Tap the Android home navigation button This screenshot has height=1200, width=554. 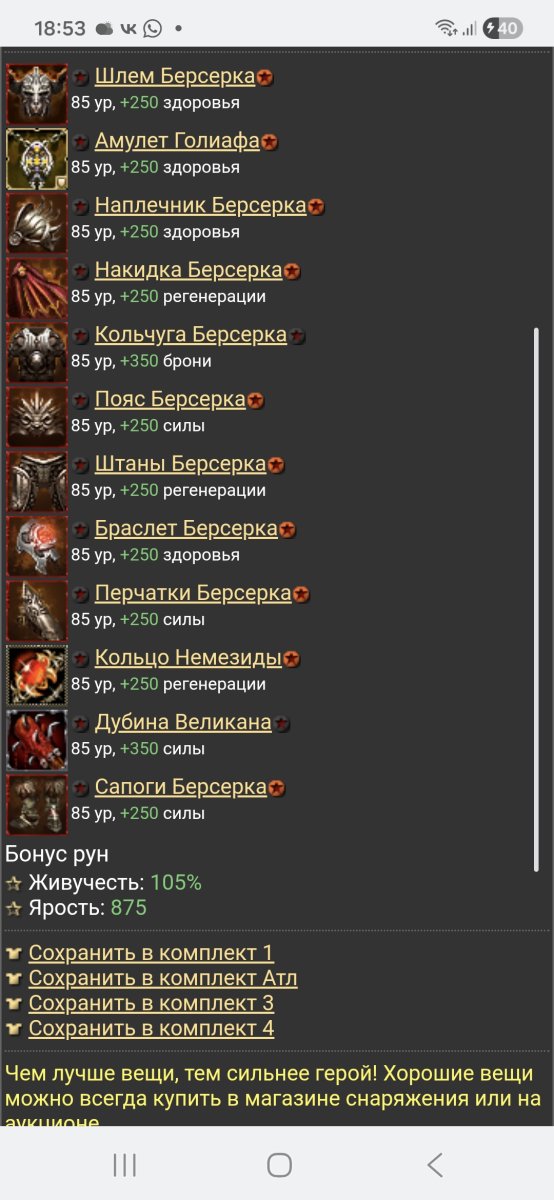point(279,1164)
